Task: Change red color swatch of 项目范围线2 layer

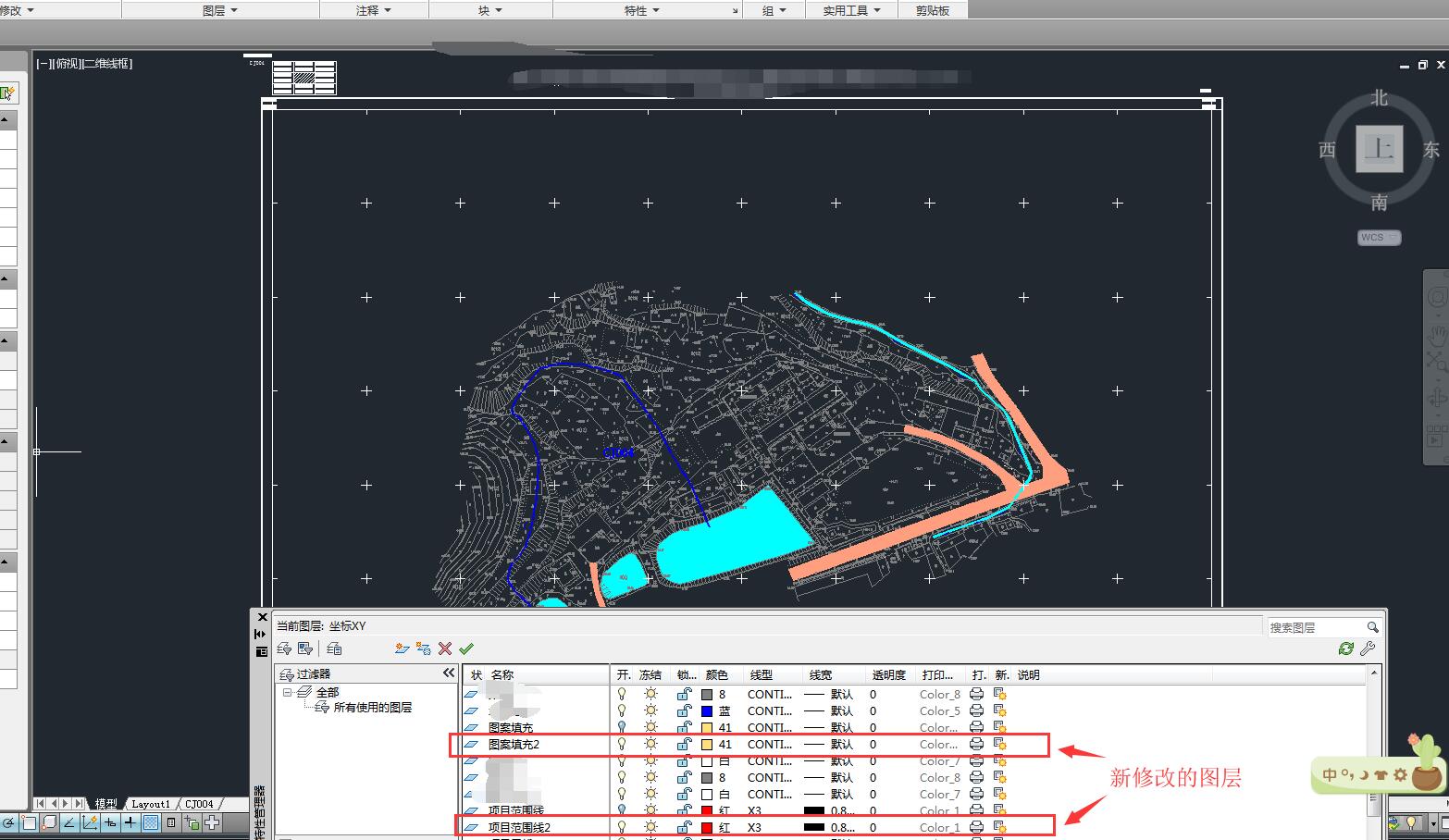Action: click(707, 827)
